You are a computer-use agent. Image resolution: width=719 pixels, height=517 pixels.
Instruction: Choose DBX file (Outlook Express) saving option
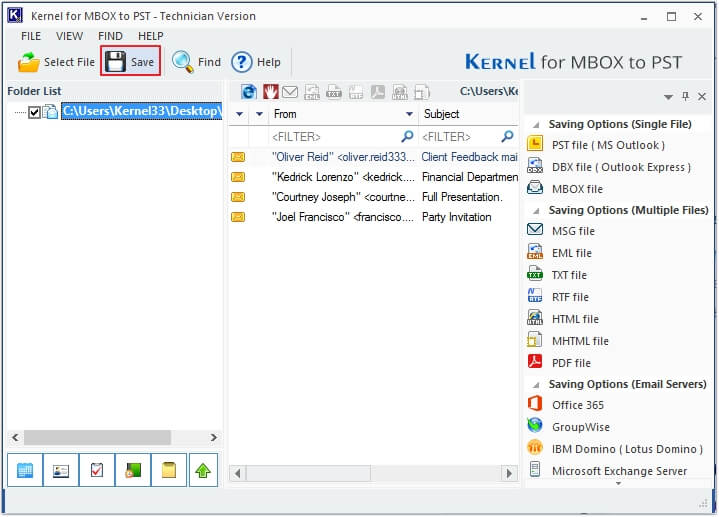(609, 167)
